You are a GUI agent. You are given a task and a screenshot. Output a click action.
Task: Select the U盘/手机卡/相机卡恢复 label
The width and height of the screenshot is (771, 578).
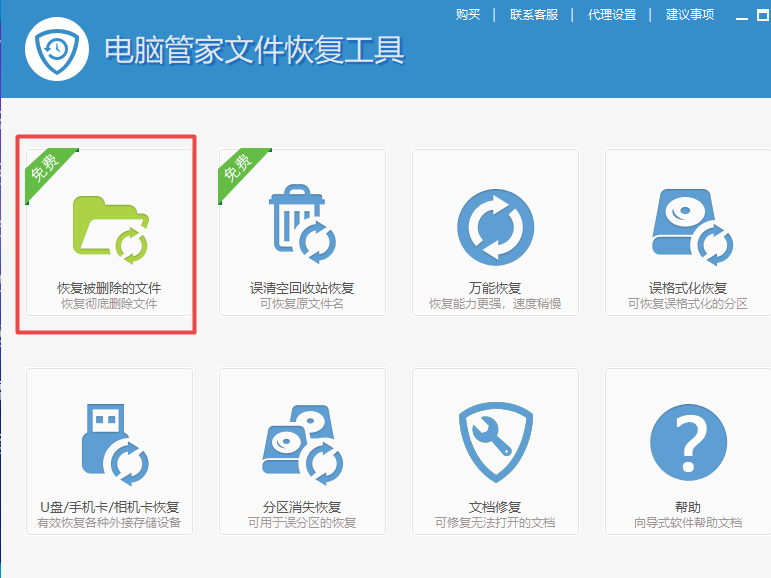pos(109,507)
